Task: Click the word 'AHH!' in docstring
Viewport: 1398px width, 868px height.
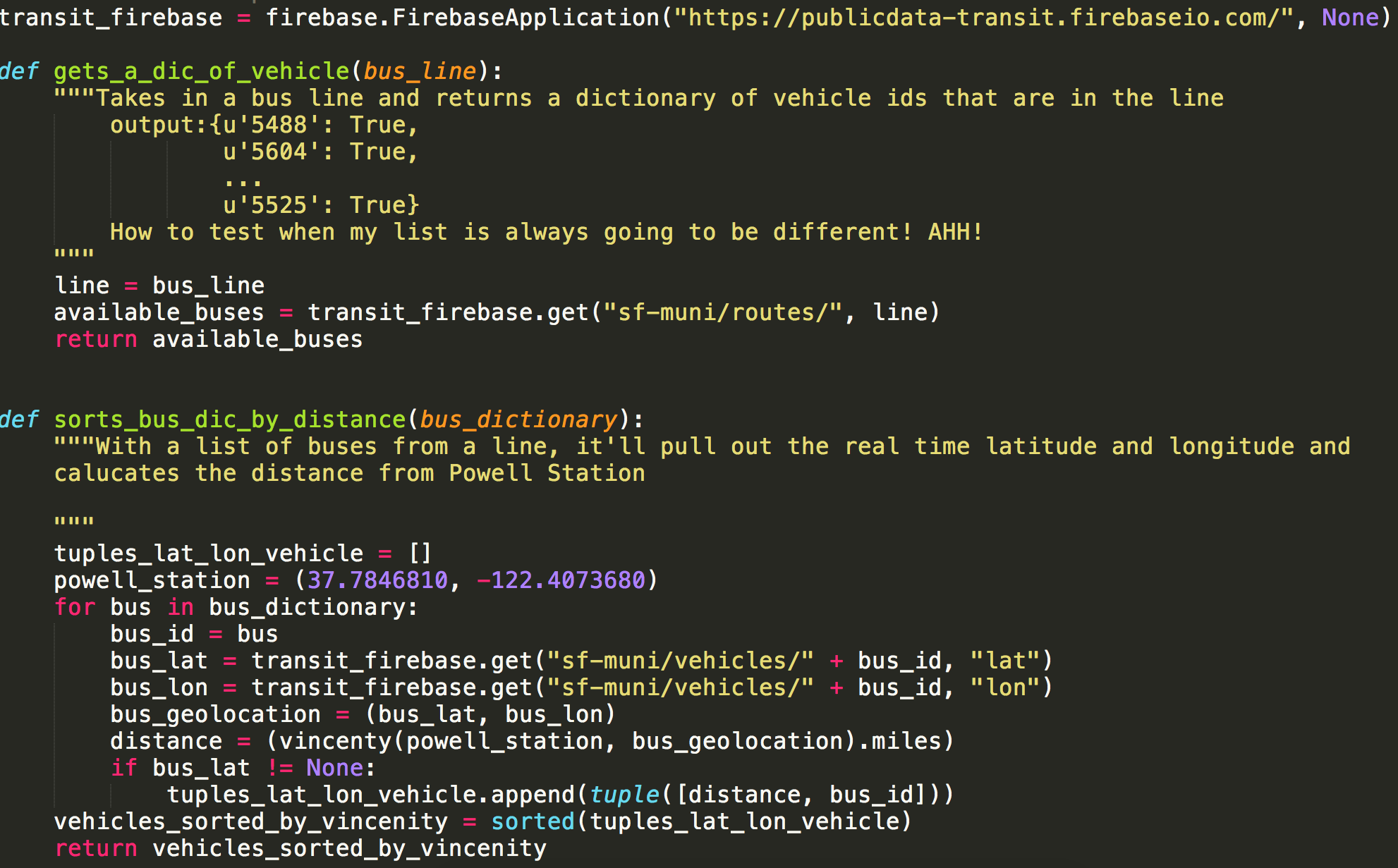Action: tap(955, 232)
